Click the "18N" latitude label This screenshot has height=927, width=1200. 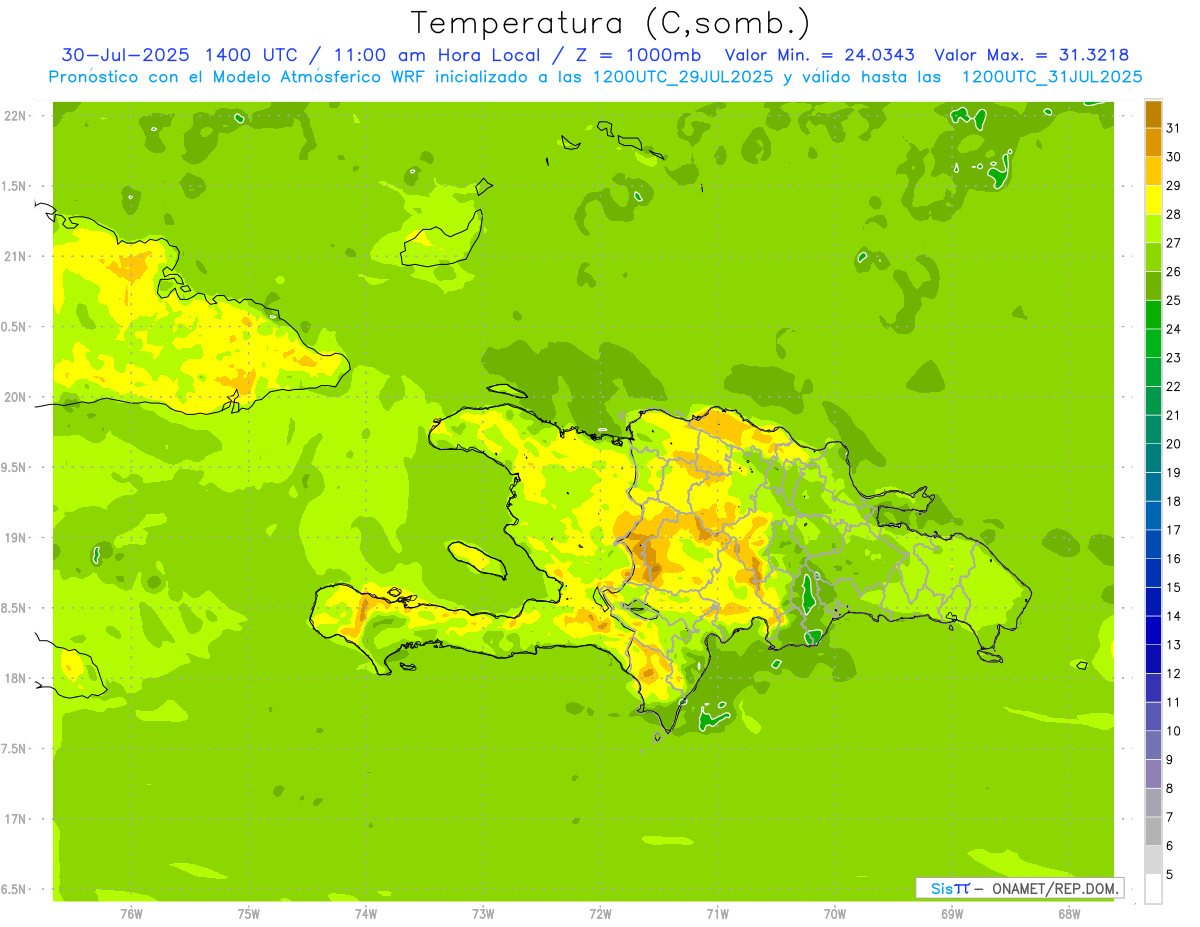(x=14, y=678)
